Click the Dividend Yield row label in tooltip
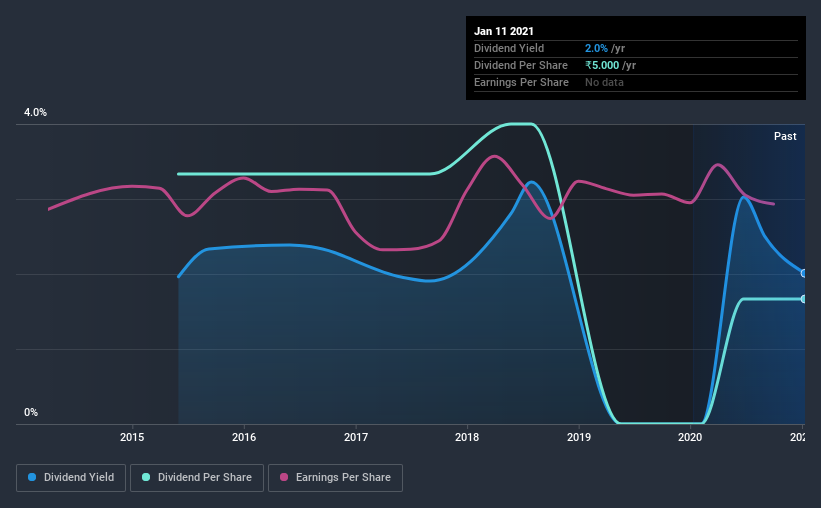Viewport: 821px width, 508px height. 509,48
